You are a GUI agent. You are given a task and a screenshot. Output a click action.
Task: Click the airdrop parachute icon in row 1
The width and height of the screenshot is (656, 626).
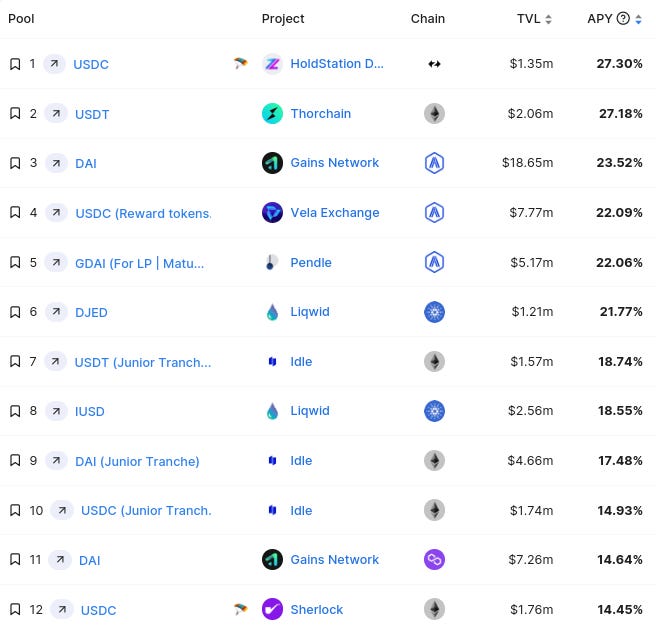[241, 64]
